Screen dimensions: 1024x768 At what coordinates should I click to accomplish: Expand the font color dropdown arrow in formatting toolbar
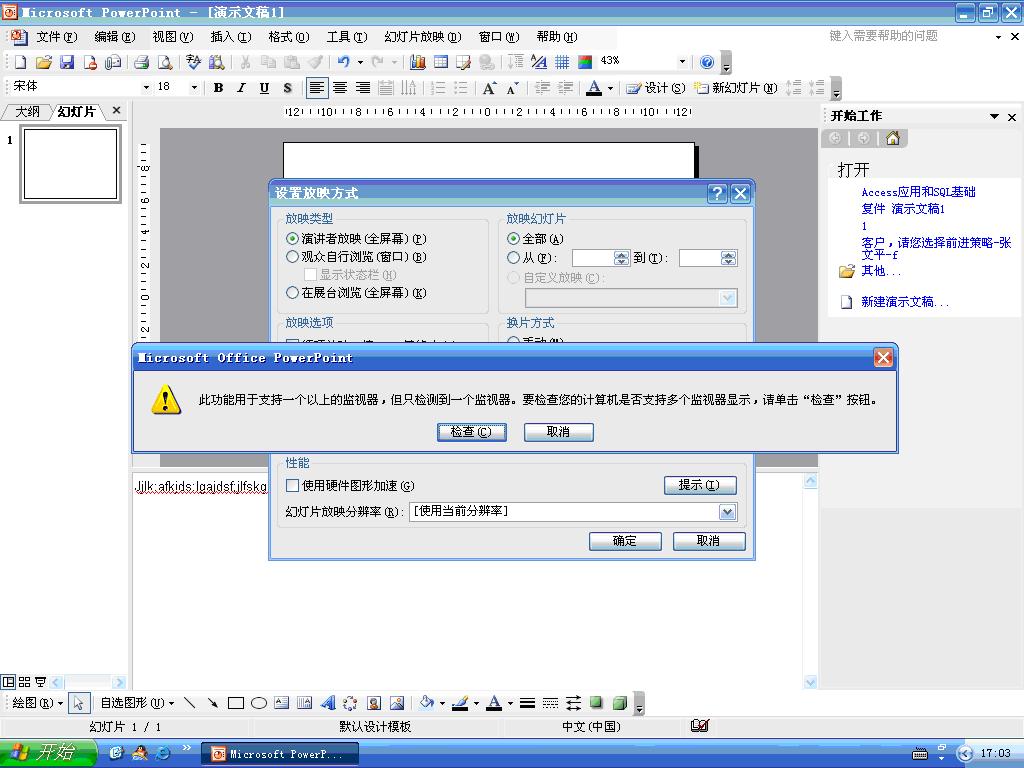coord(611,88)
